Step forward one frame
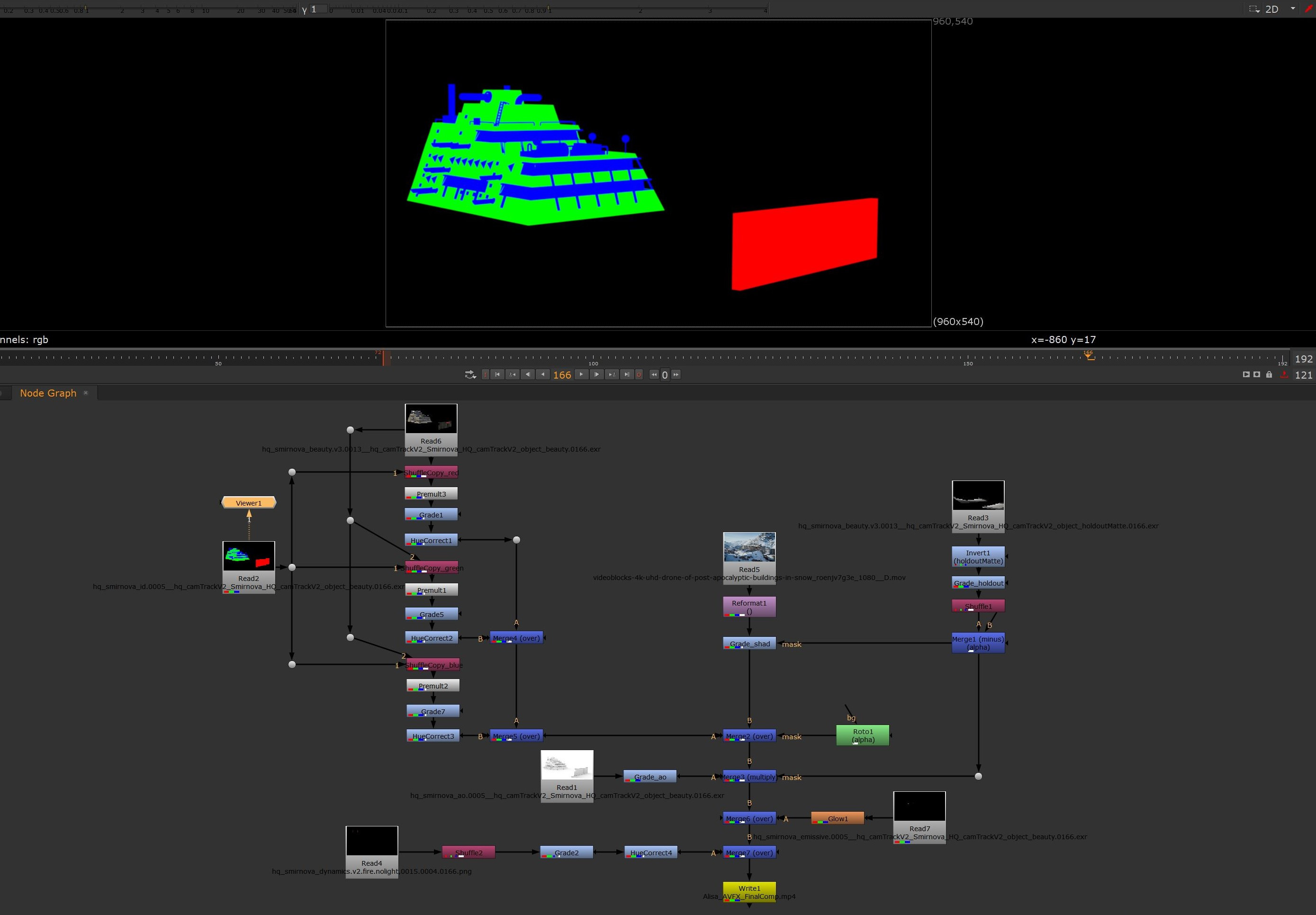 pos(597,374)
